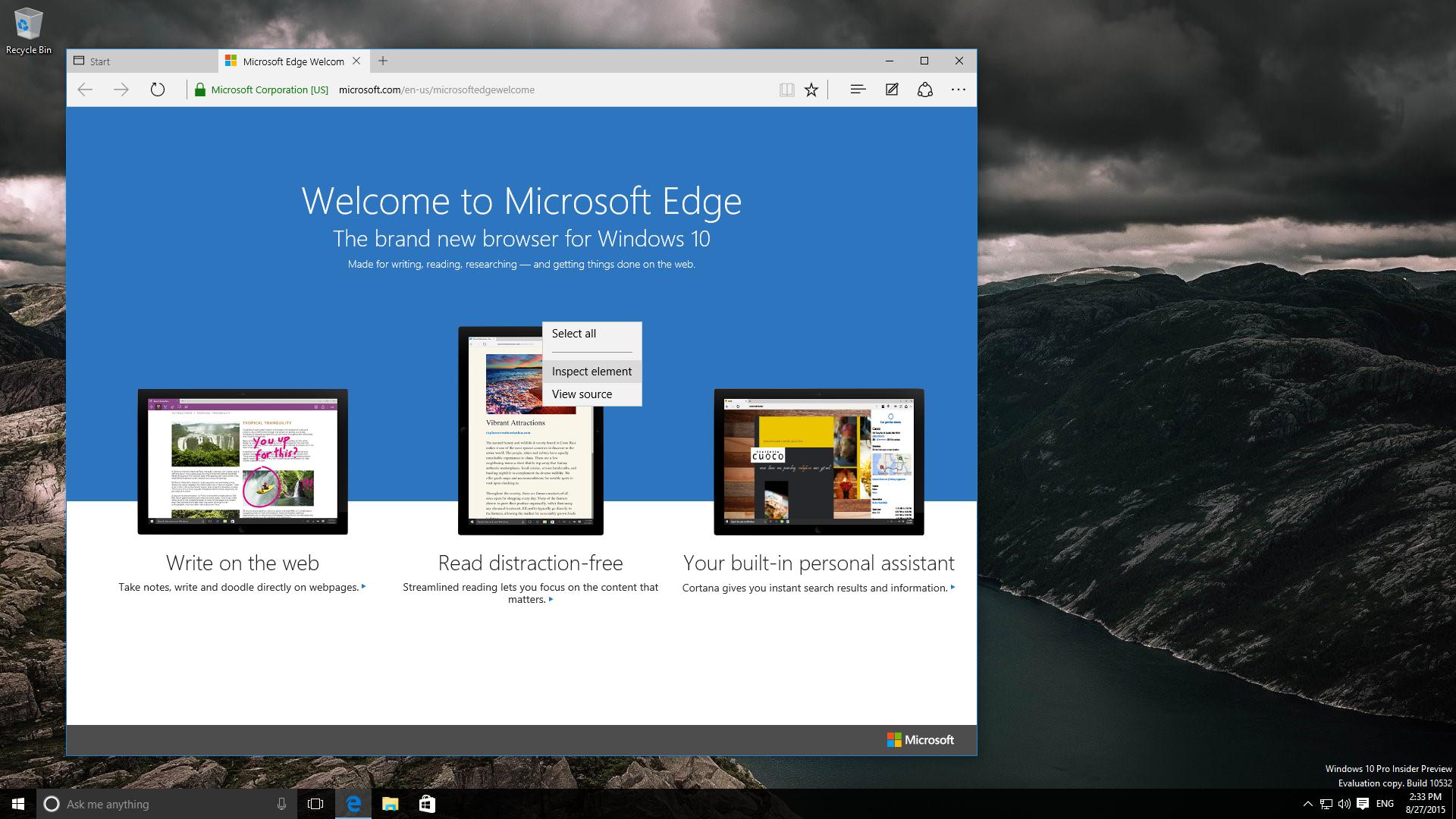Click the ENG language indicator

pyautogui.click(x=1385, y=804)
